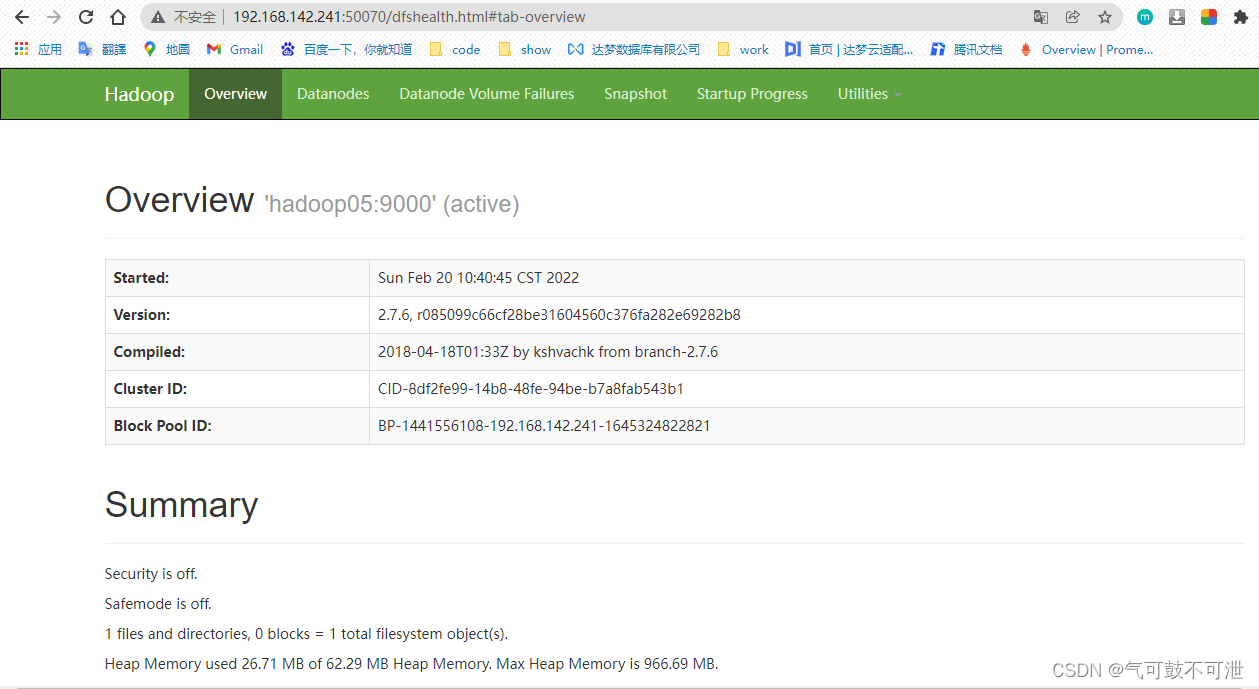Click the Heap Memory used line
Viewport: 1259px width, 689px height.
411,664
